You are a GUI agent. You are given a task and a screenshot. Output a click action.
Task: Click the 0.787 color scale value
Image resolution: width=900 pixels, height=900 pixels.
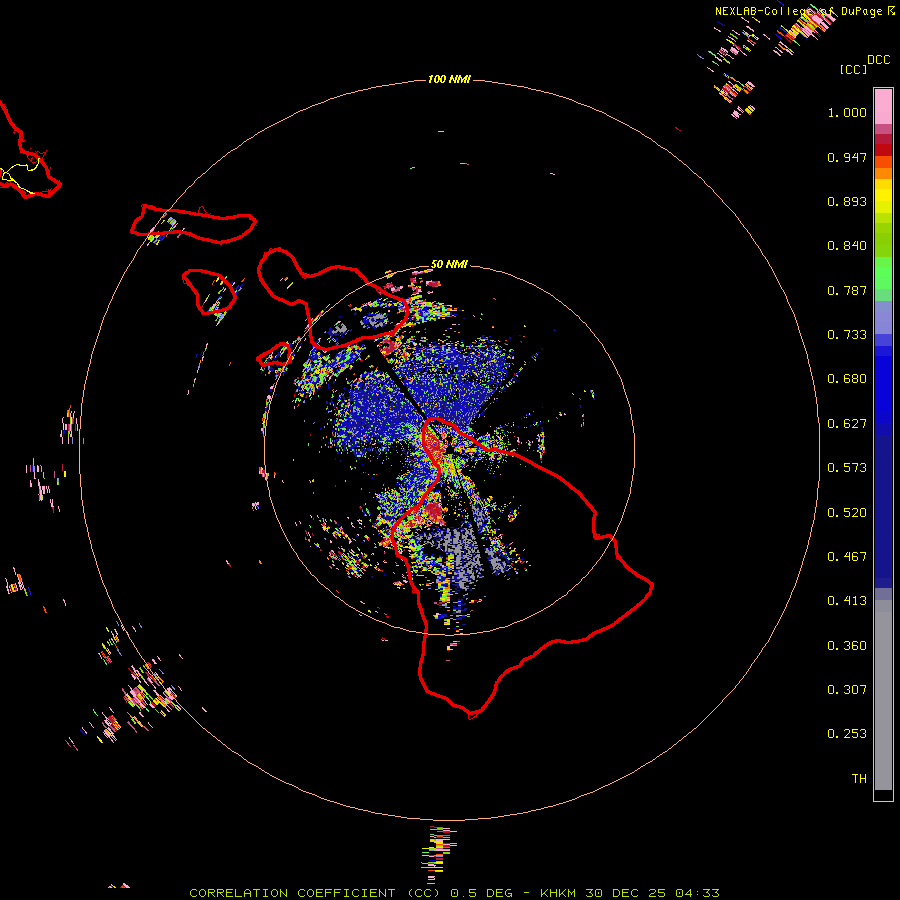click(x=847, y=290)
